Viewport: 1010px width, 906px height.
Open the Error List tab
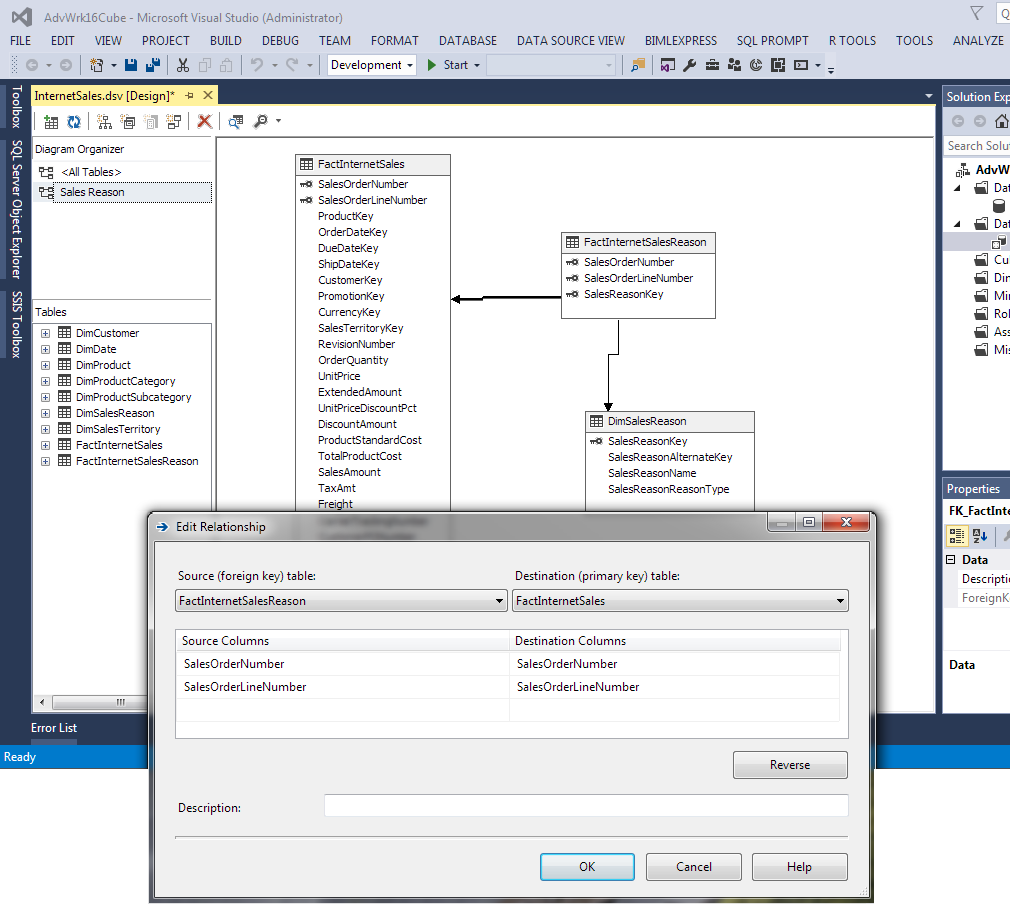pyautogui.click(x=54, y=728)
